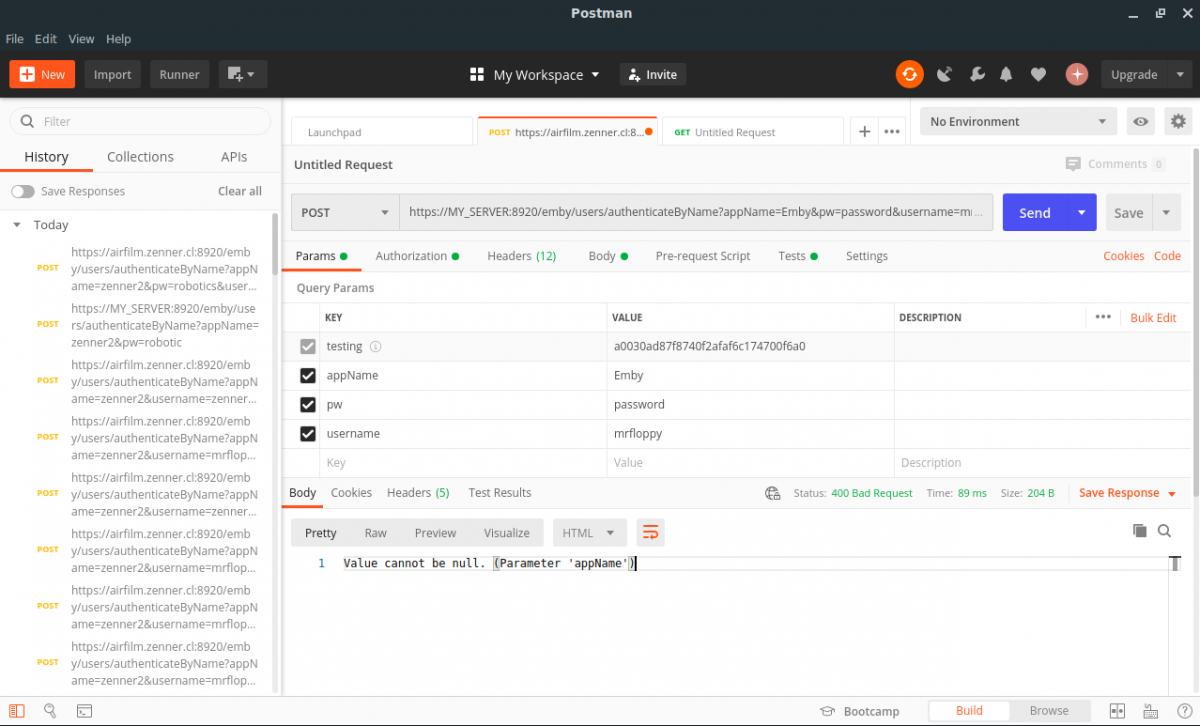Image resolution: width=1200 pixels, height=726 pixels.
Task: Open the environment quick look eye
Action: coord(1140,122)
